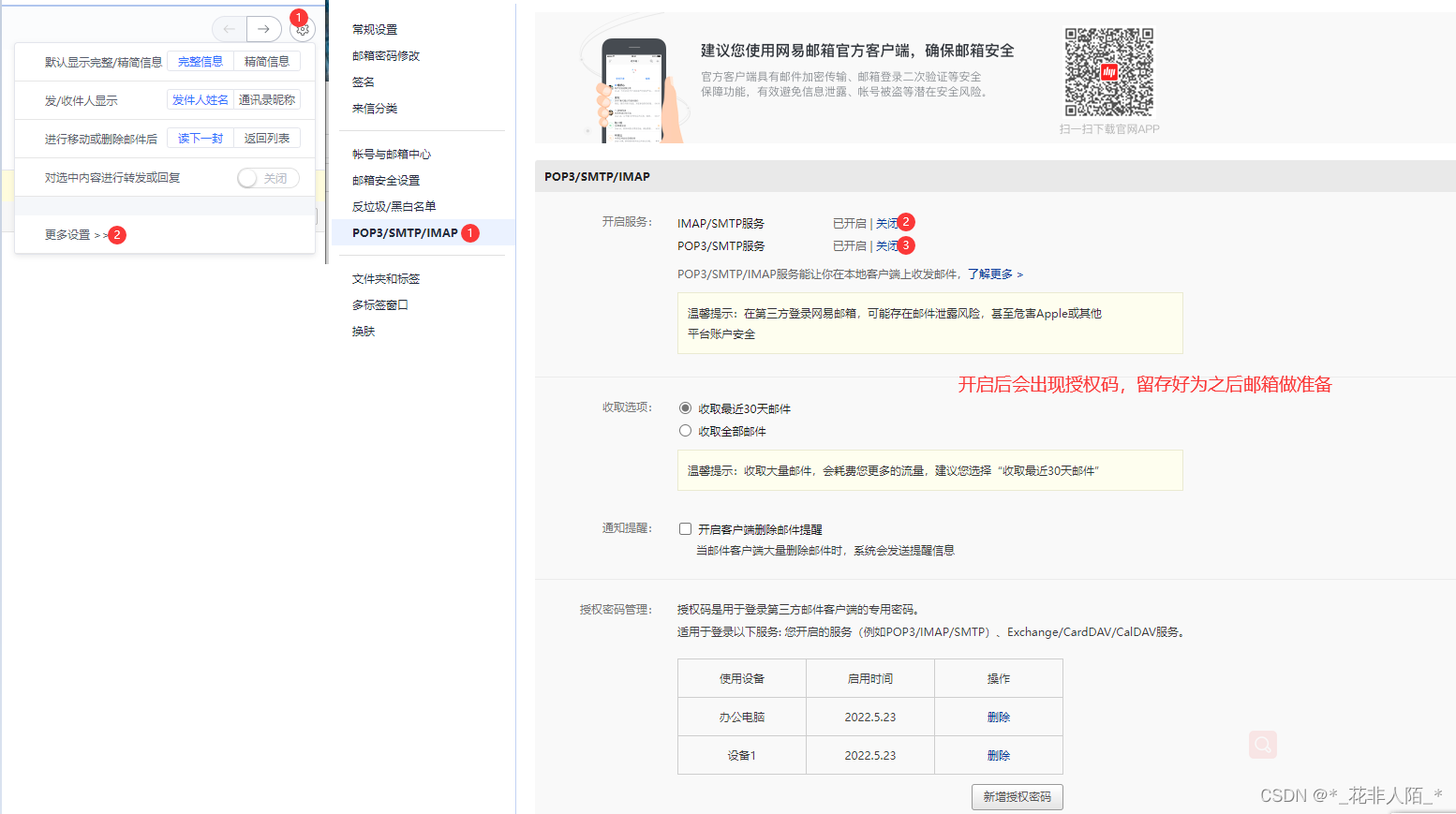Delete authorization for 办公电脑
Screen dimensions: 1456x814
999,718
